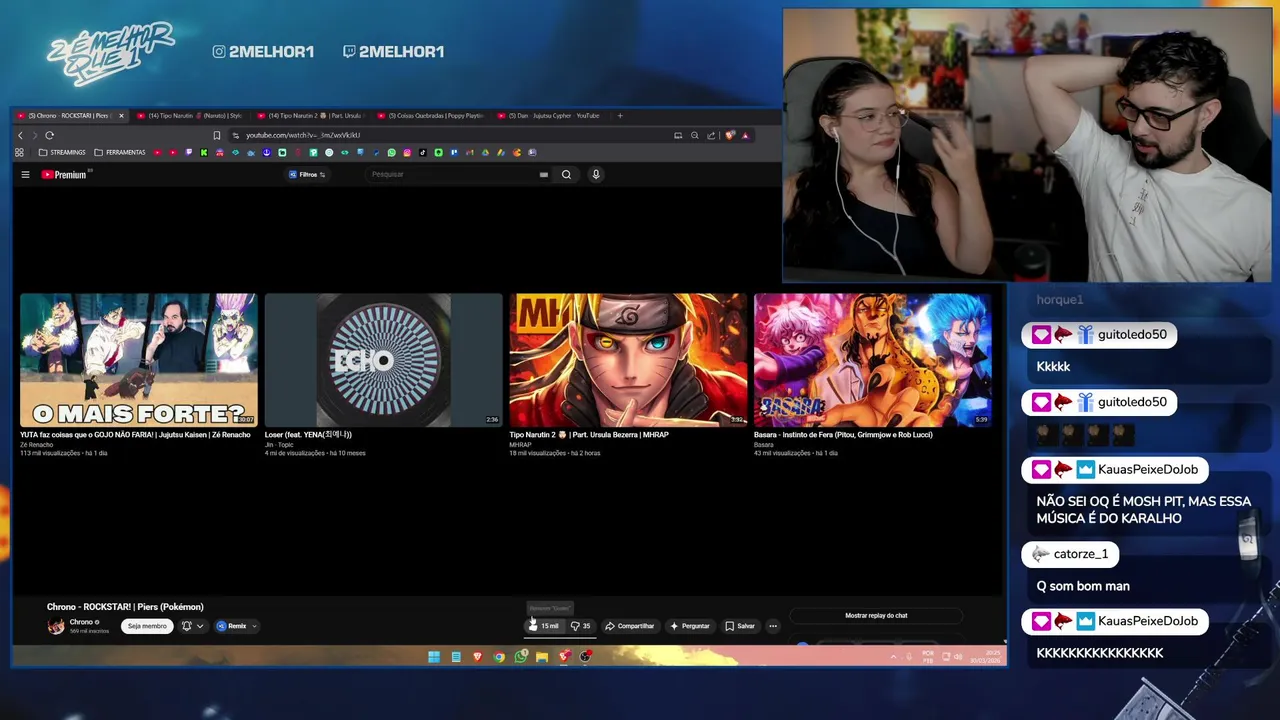Open Chrono channel avatar
Viewport: 1280px width, 720px height.
56,626
